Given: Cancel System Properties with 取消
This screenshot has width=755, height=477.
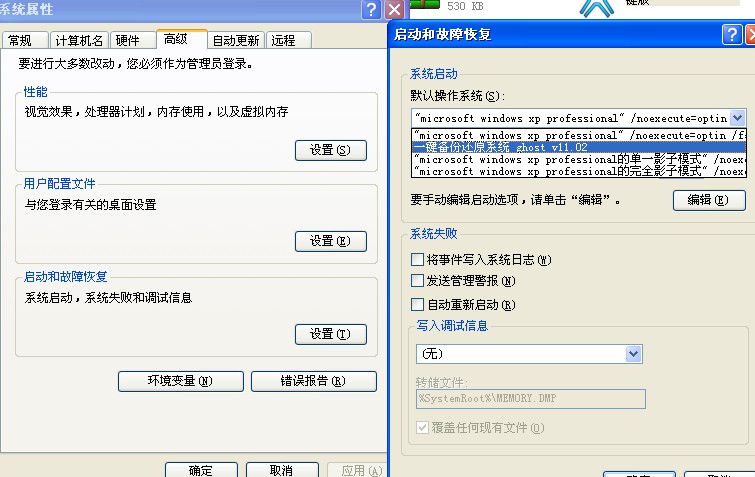Looking at the screenshot, I should (x=282, y=470).
